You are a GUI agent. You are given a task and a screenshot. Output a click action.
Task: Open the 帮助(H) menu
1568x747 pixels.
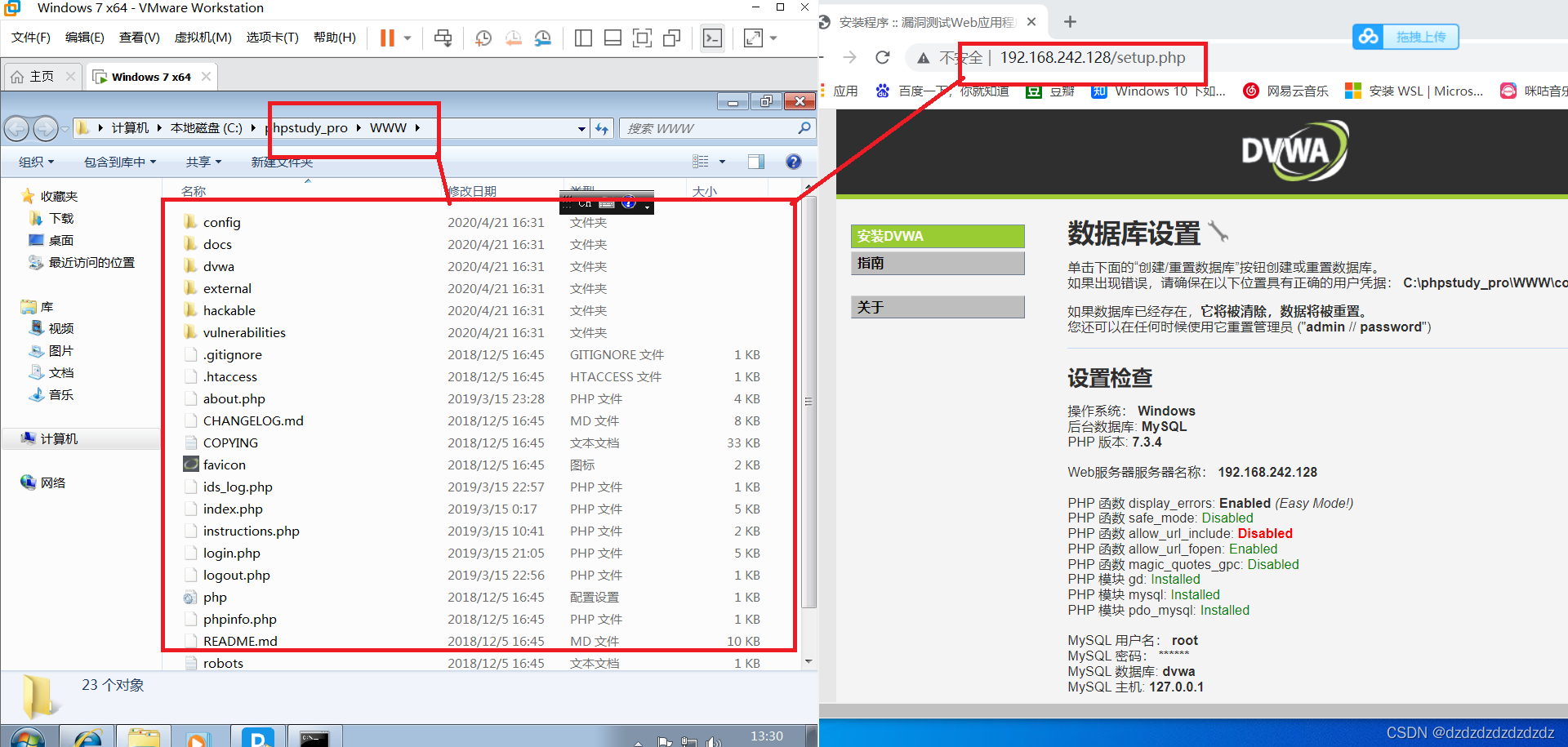click(335, 38)
